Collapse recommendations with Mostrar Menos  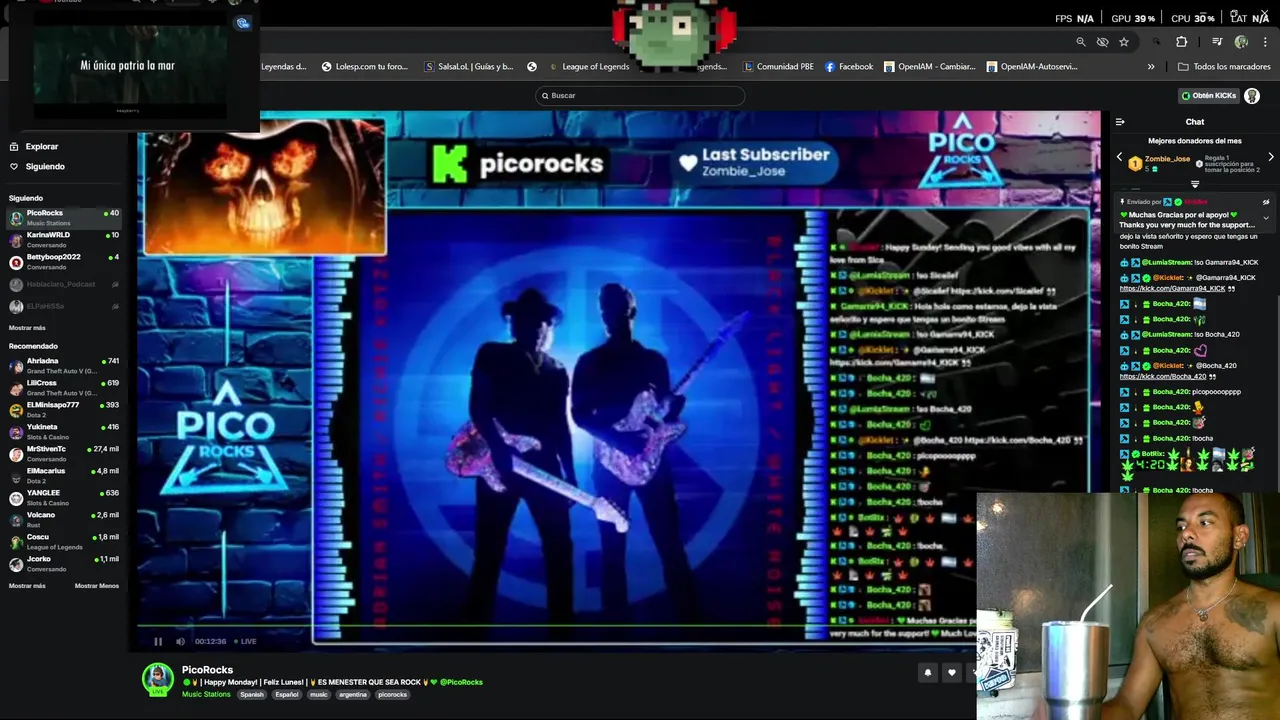click(97, 586)
